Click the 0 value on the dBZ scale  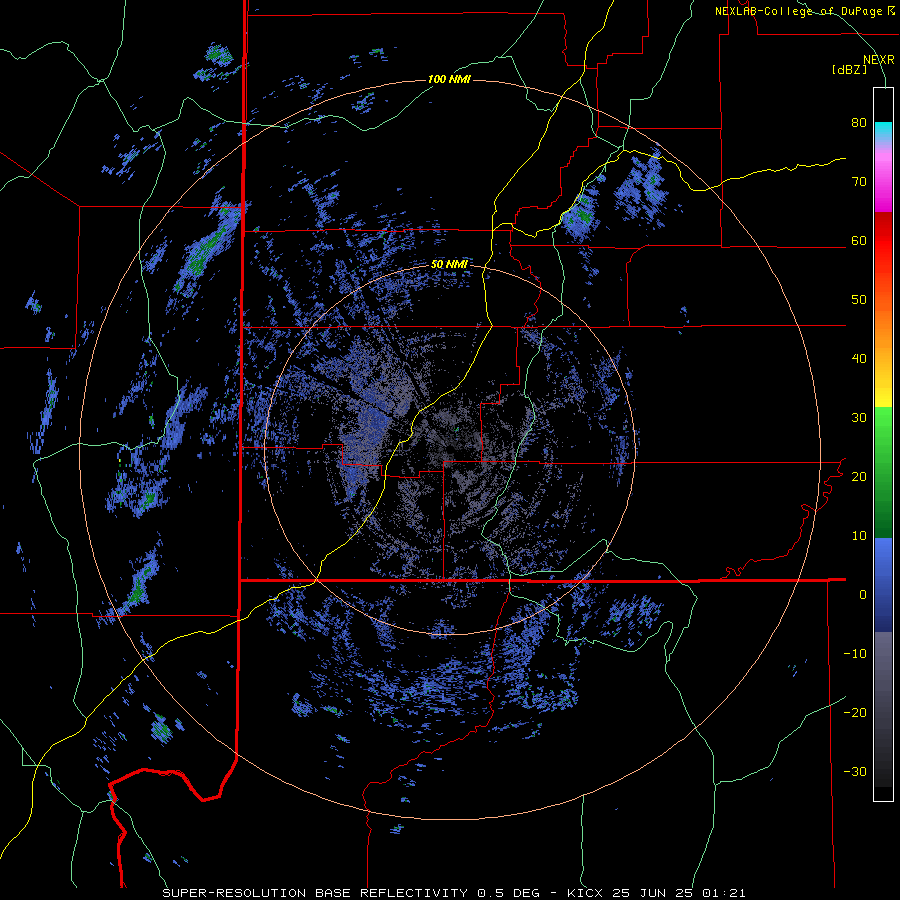(863, 595)
